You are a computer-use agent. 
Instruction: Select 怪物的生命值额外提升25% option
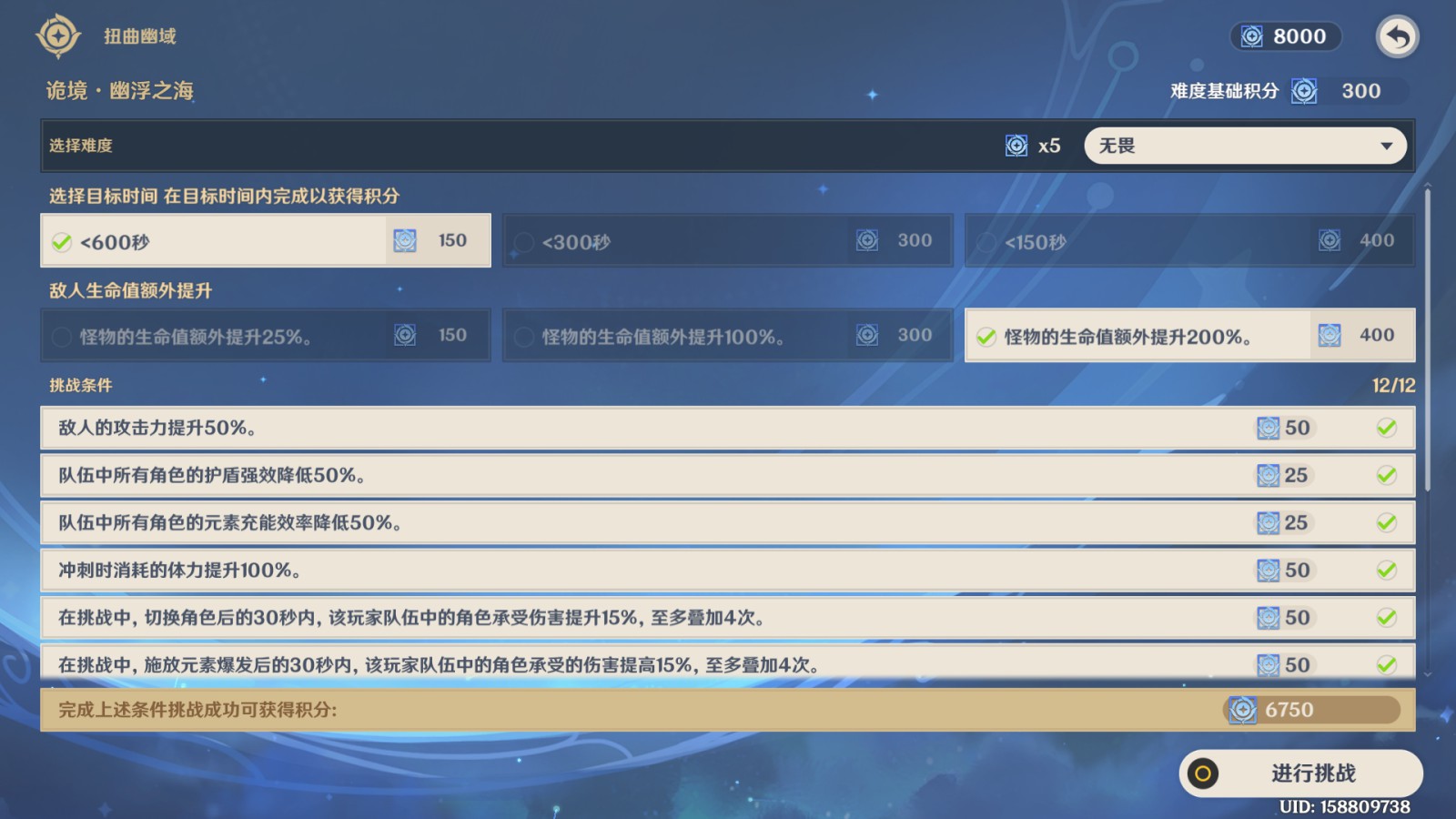266,335
